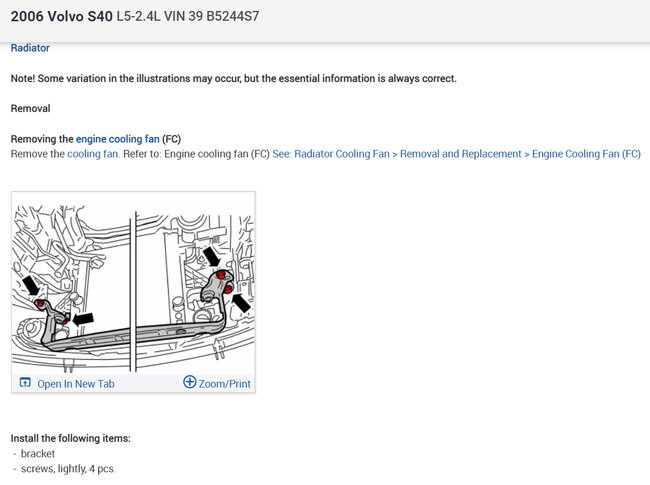Click the topmost red screw on the right bracket
The height and width of the screenshot is (485, 650).
[x=222, y=274]
